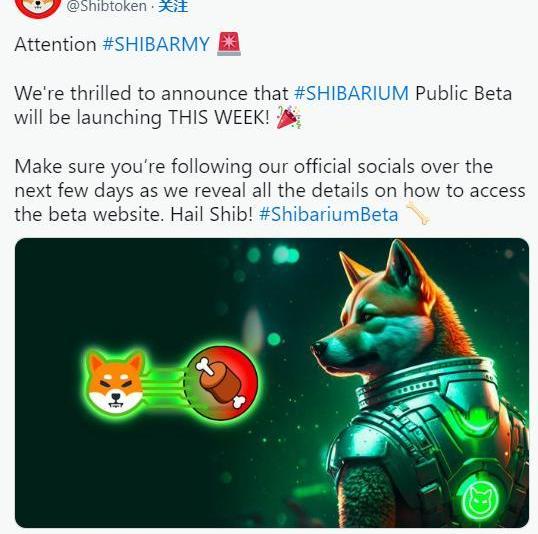This screenshot has width=538, height=534.
Task: Click the "THIS WEEK!" text
Action: click(x=219, y=117)
